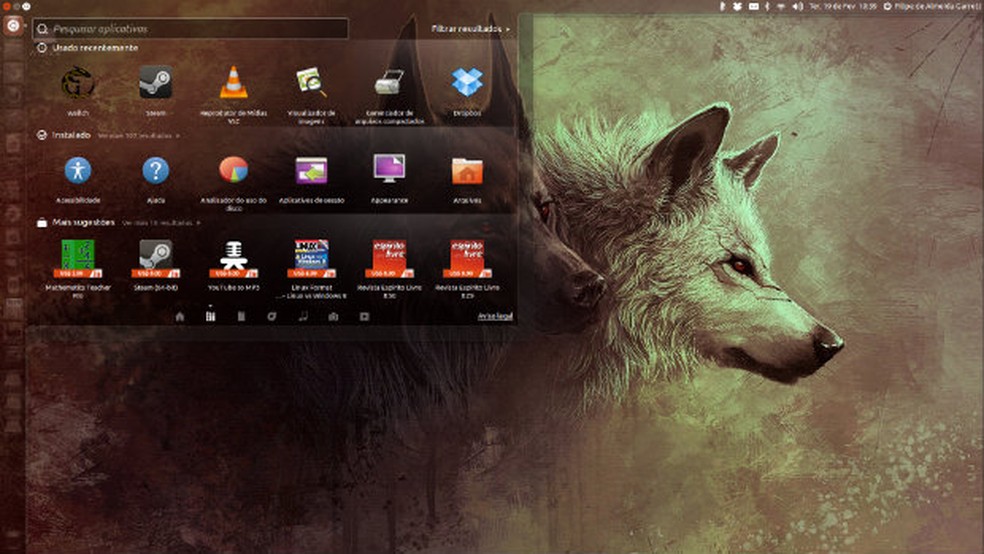
Task: Expand more results for Instalado section
Action: pos(138,135)
